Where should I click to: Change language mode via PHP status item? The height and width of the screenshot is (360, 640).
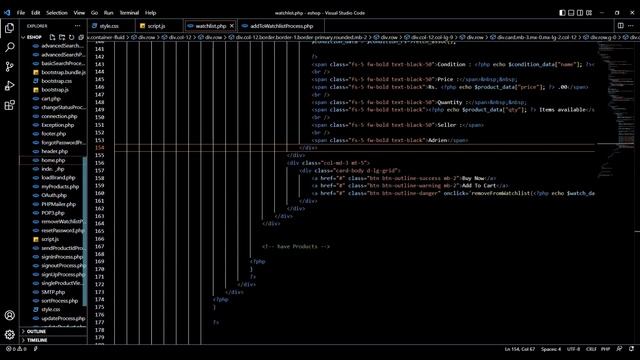point(605,349)
